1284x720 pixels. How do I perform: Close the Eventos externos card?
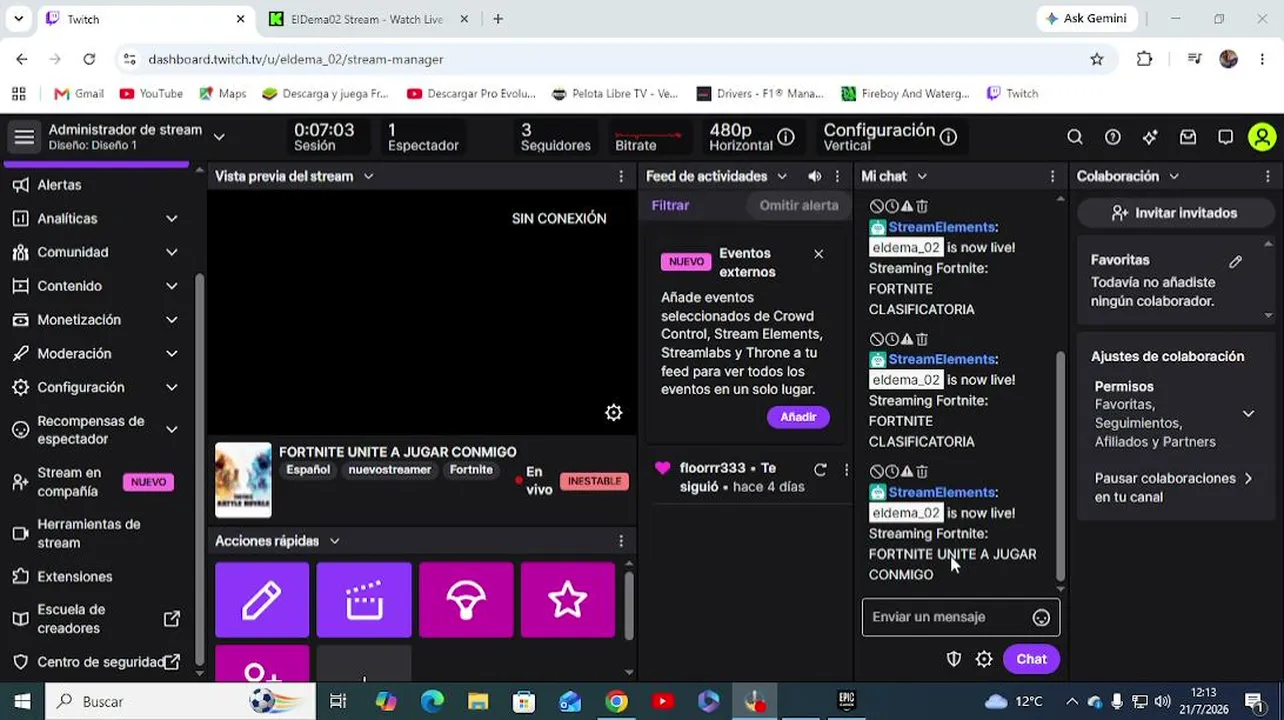pos(818,254)
